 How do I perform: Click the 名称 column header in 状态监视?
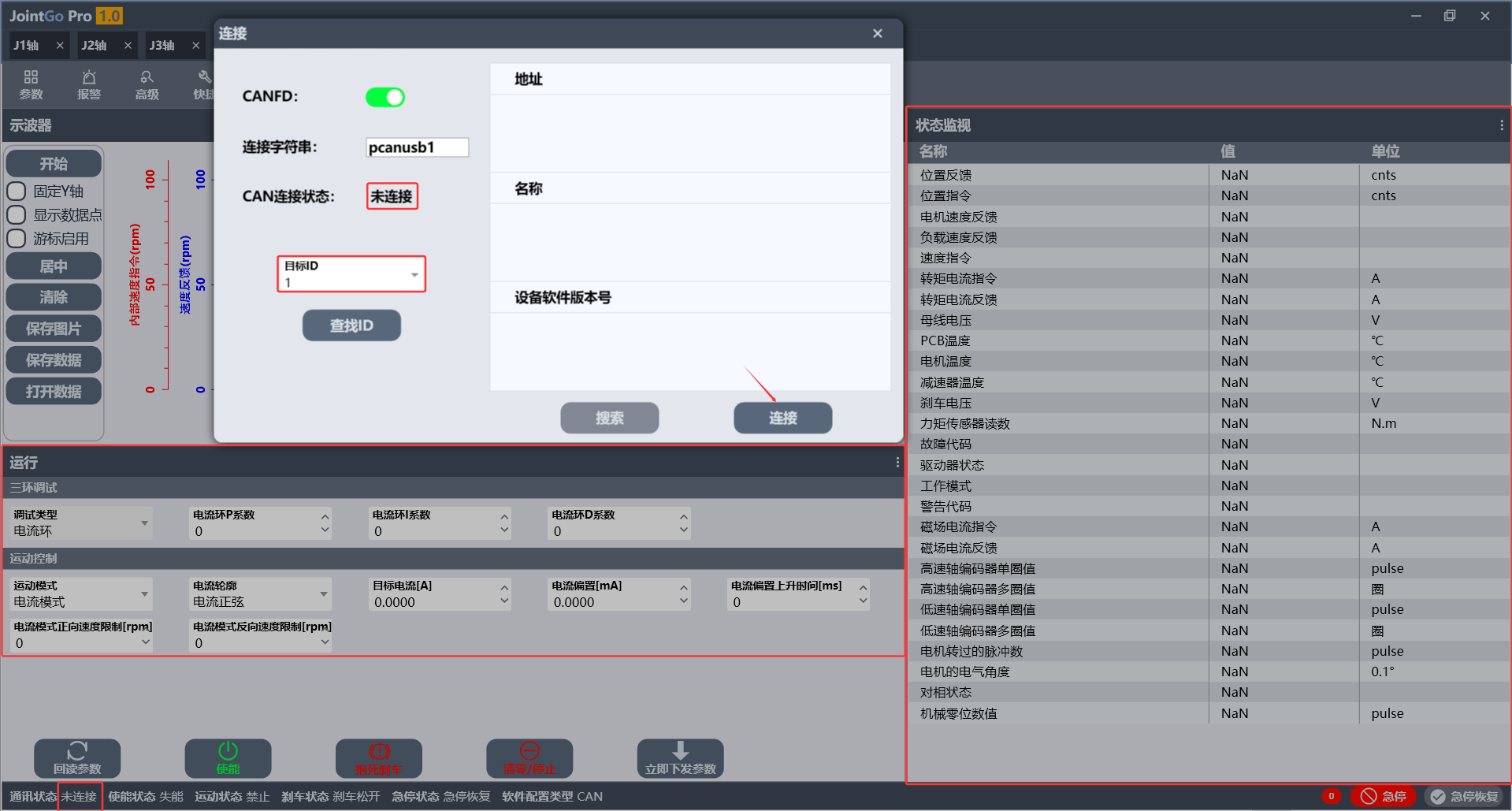click(x=934, y=151)
